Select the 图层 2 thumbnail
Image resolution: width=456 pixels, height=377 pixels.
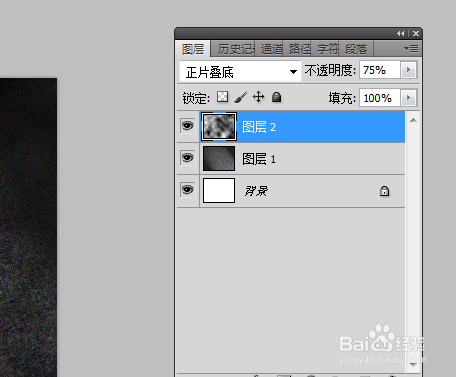tap(219, 126)
